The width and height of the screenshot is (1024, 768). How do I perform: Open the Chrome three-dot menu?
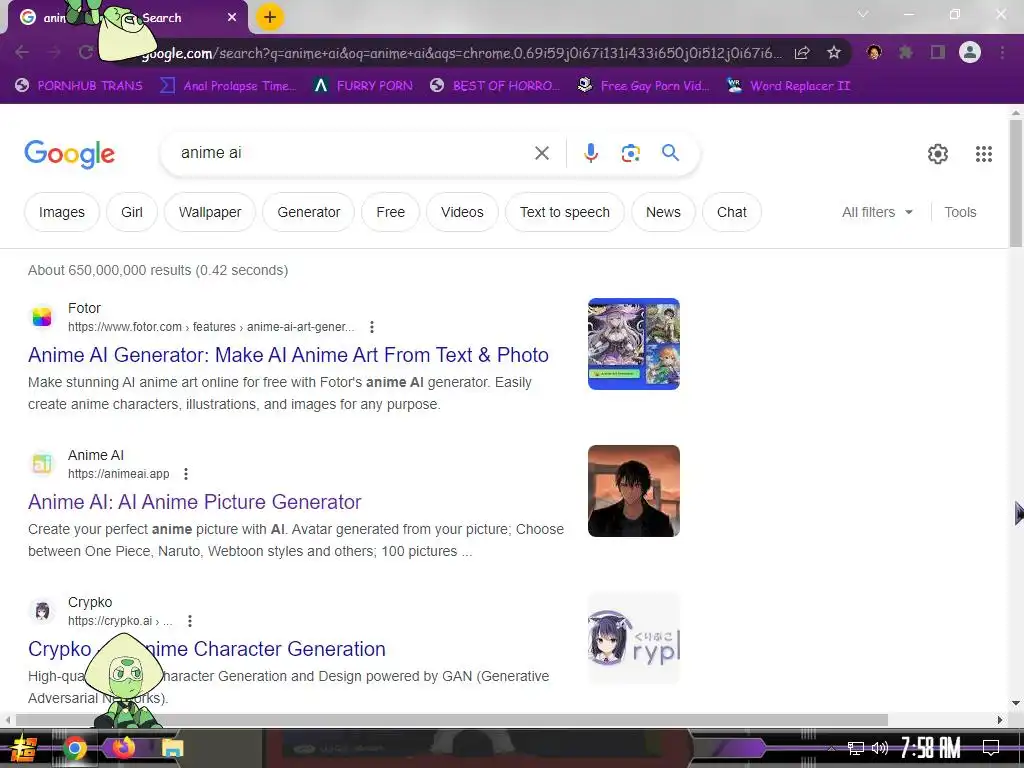tap(1002, 52)
